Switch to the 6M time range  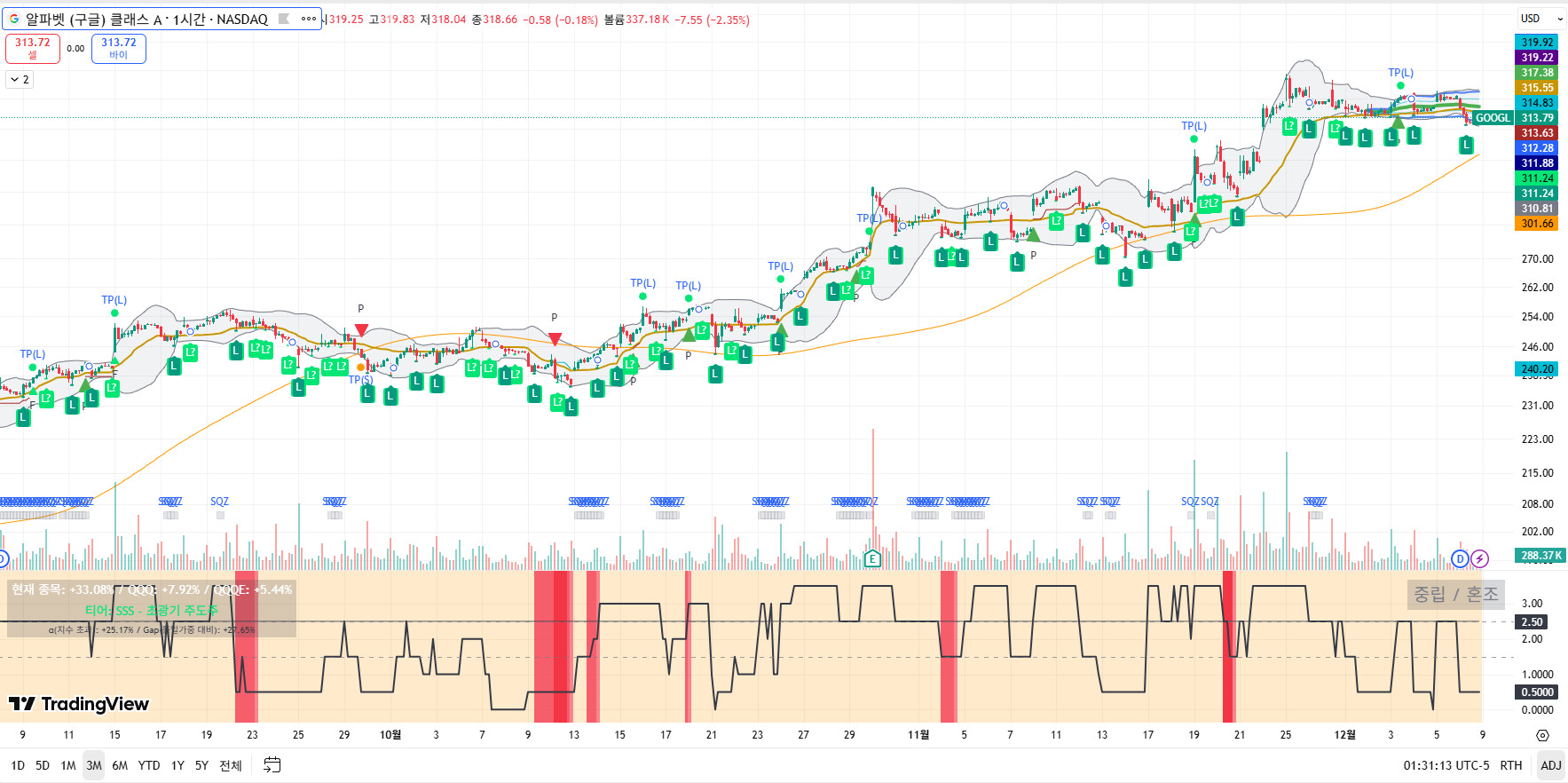[x=120, y=765]
